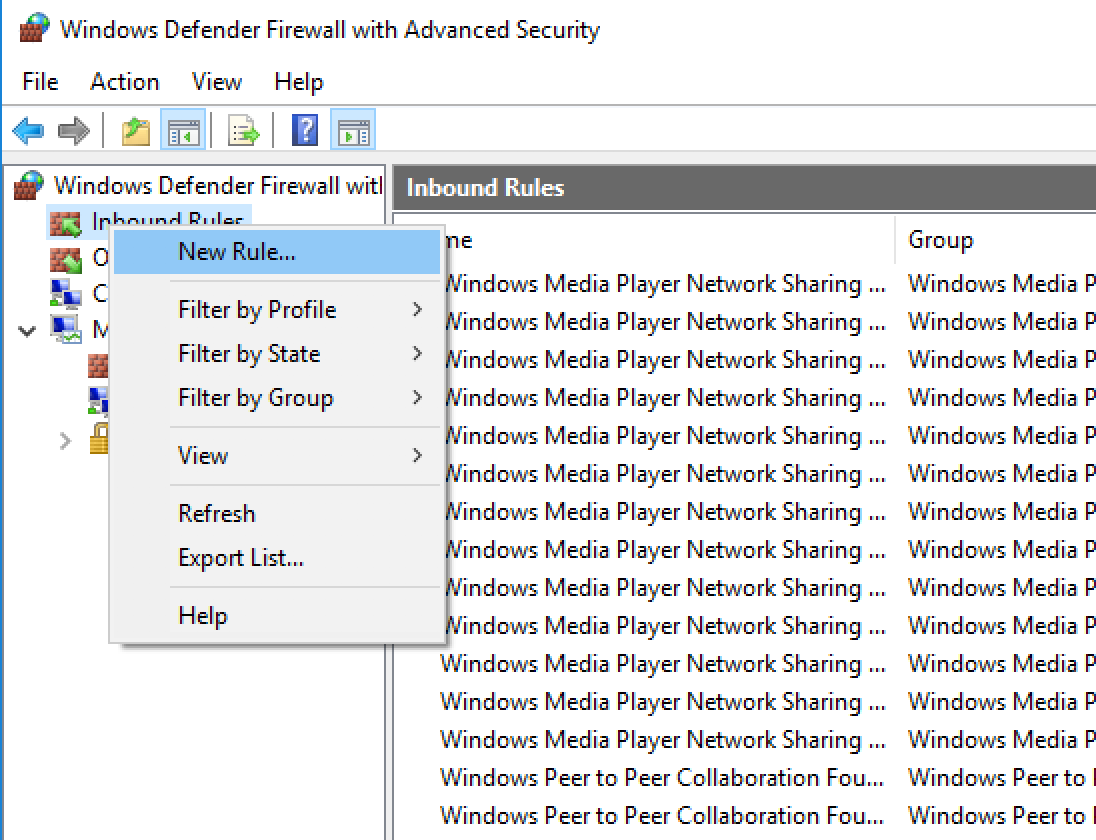Click the Firewall icon under Monitoring
The image size is (1096, 840).
[99, 365]
